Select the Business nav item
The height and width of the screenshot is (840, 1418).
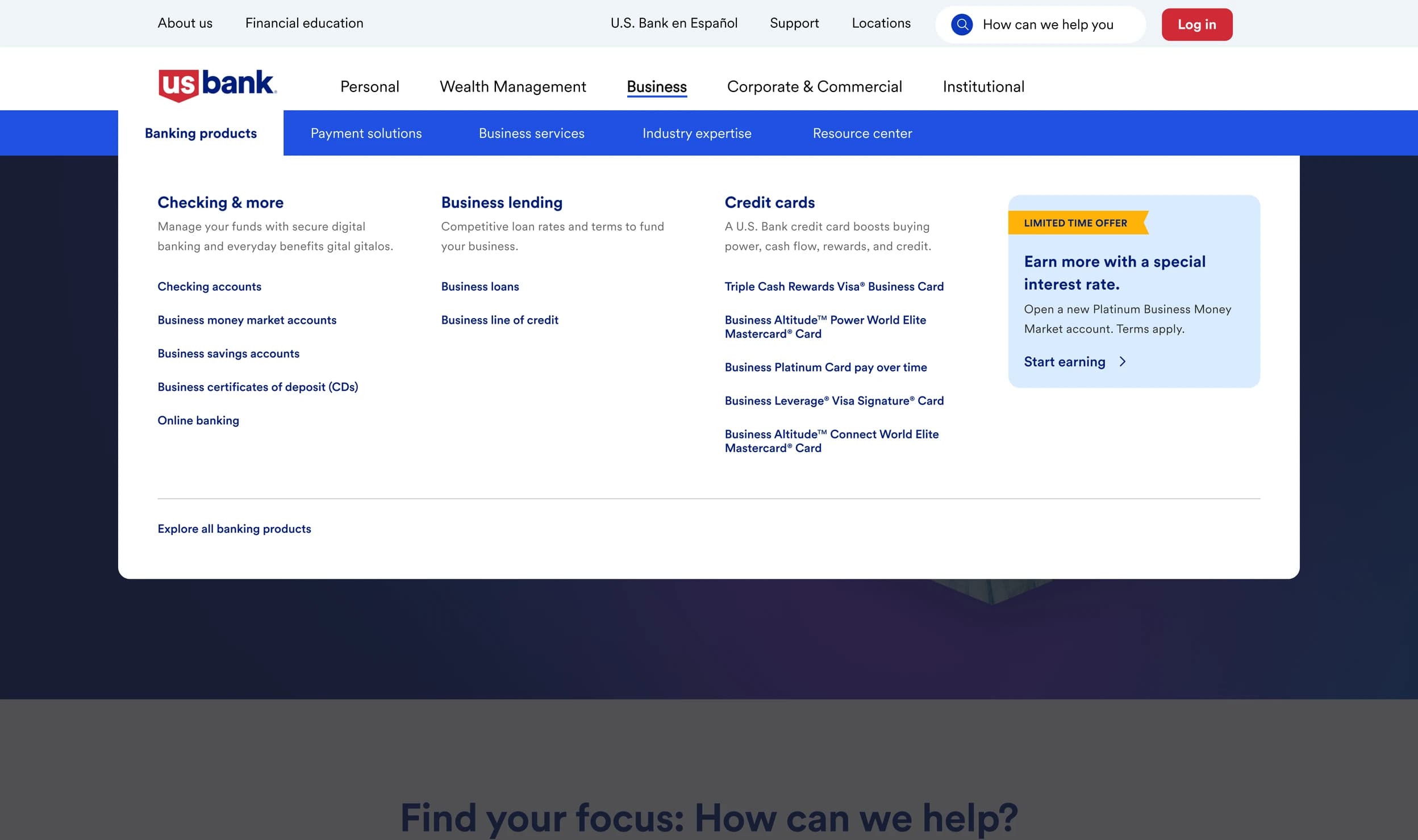(657, 86)
